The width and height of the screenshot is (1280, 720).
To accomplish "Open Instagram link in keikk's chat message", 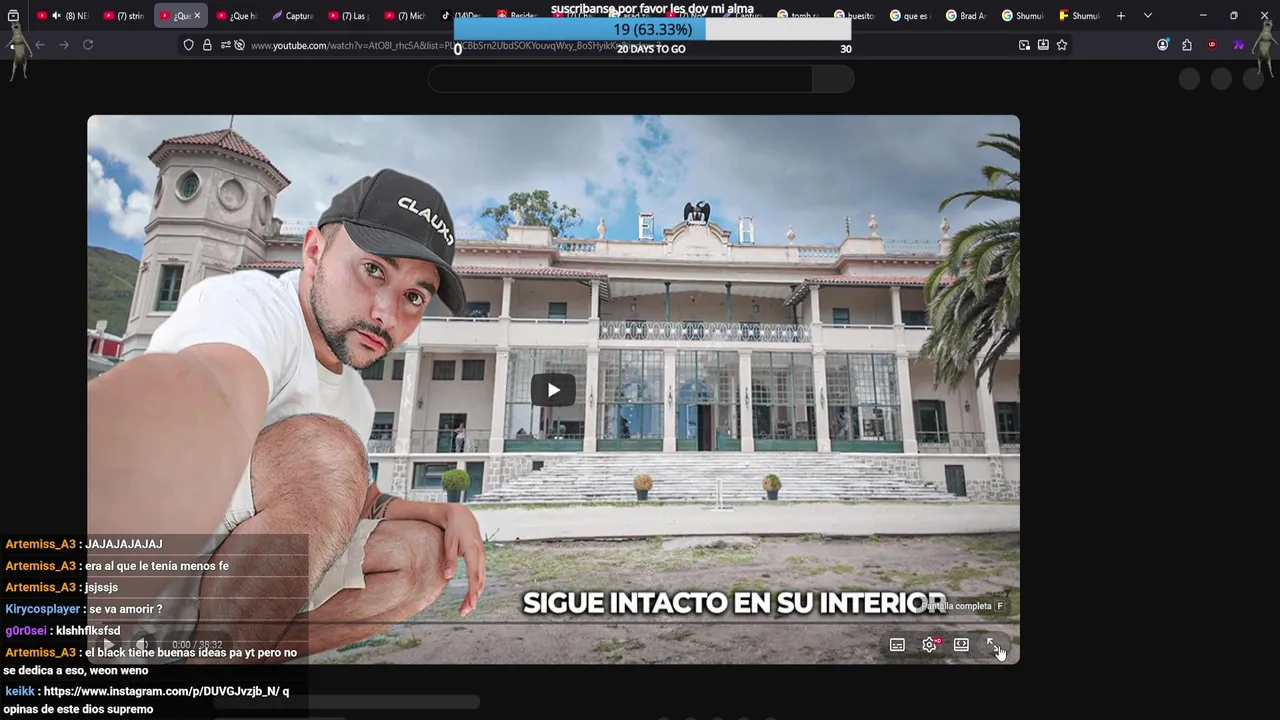I will [x=161, y=691].
